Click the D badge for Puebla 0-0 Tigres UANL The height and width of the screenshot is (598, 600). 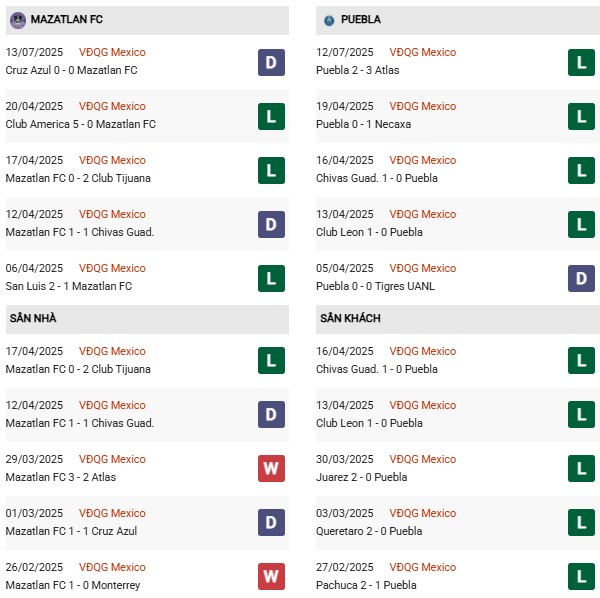tap(581, 278)
